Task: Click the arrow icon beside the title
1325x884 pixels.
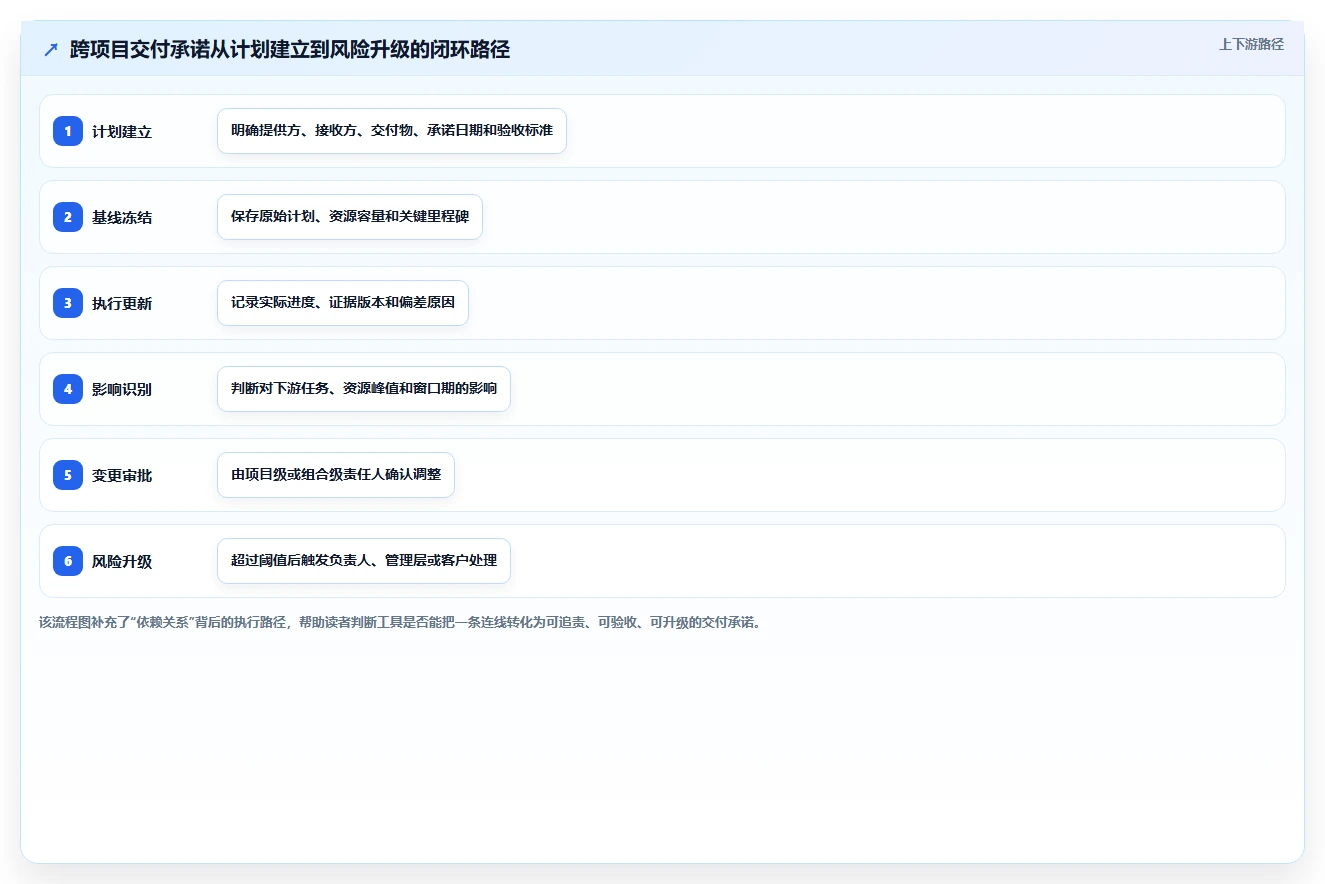Action: [x=50, y=49]
